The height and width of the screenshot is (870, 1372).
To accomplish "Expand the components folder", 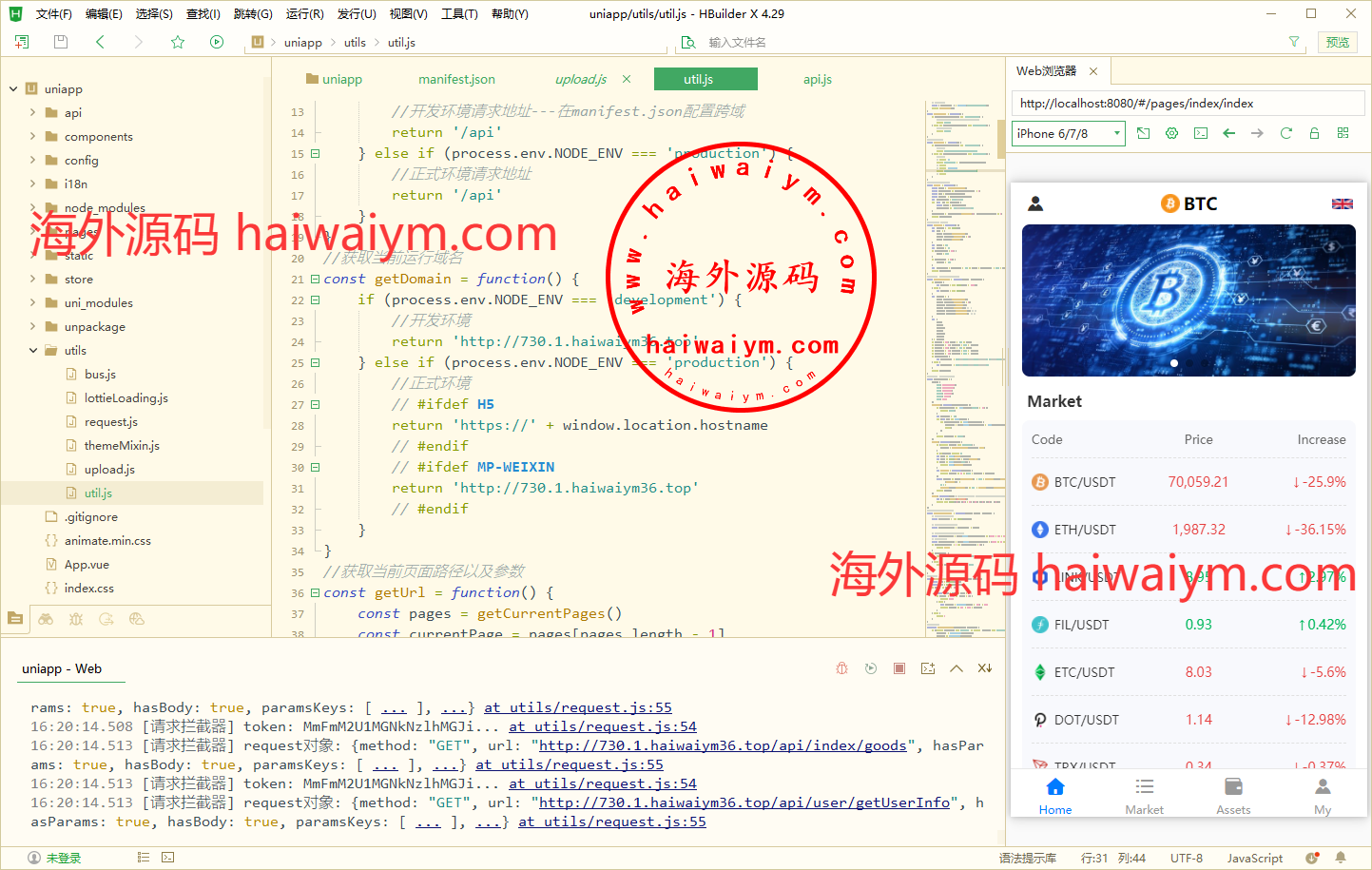I will (33, 136).
